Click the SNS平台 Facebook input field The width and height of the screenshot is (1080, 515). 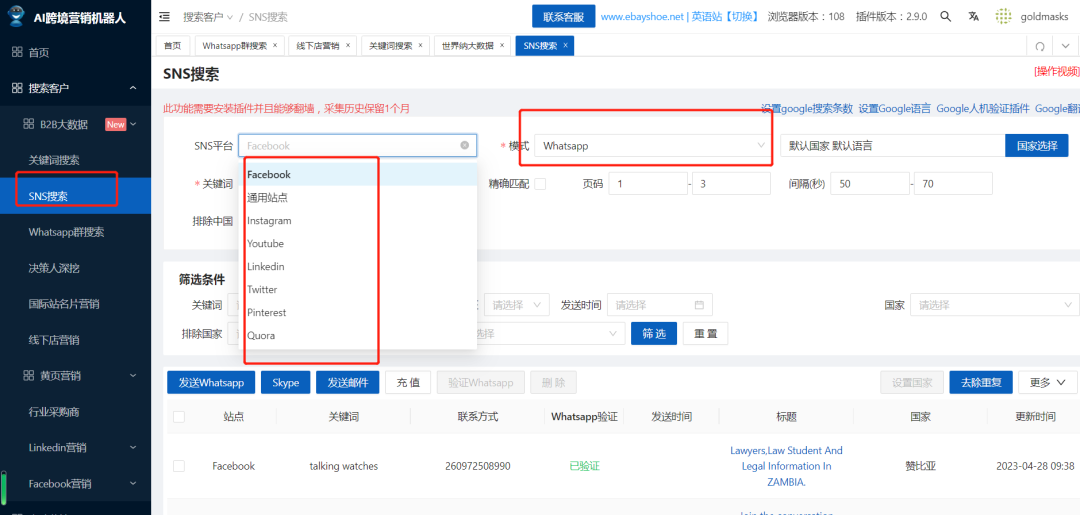(357, 145)
